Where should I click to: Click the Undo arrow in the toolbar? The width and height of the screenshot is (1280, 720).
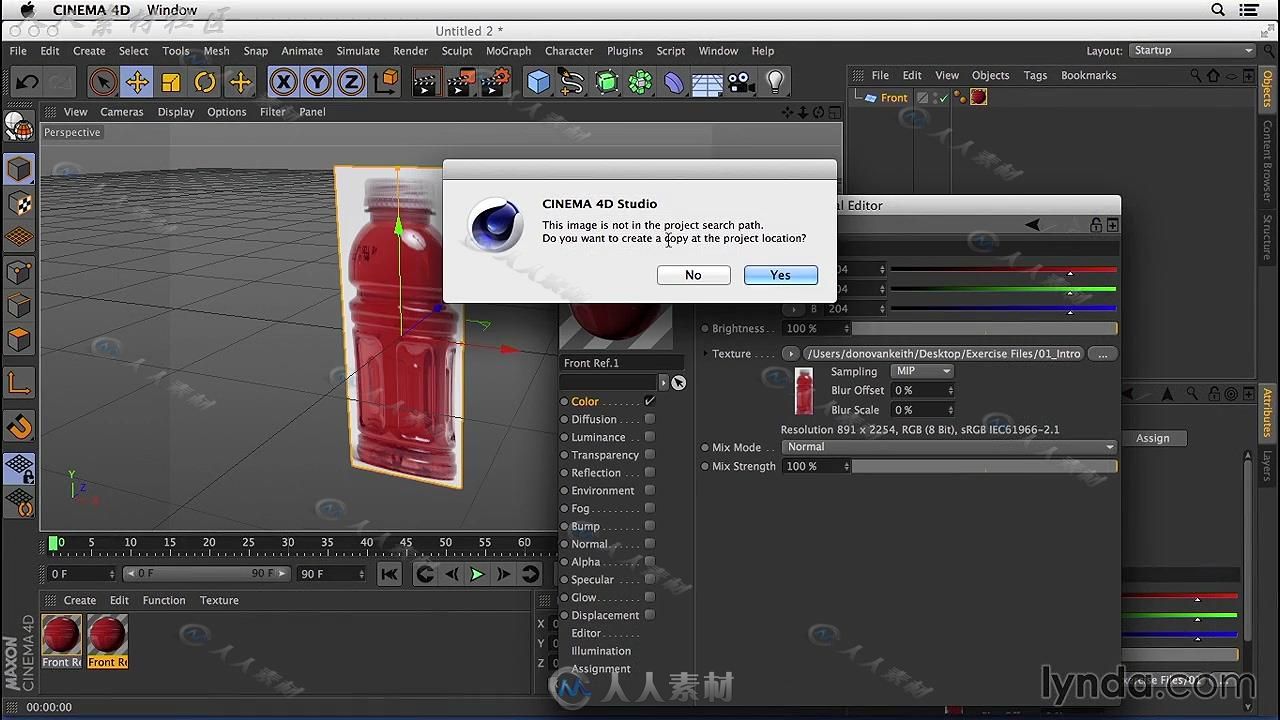[x=27, y=82]
